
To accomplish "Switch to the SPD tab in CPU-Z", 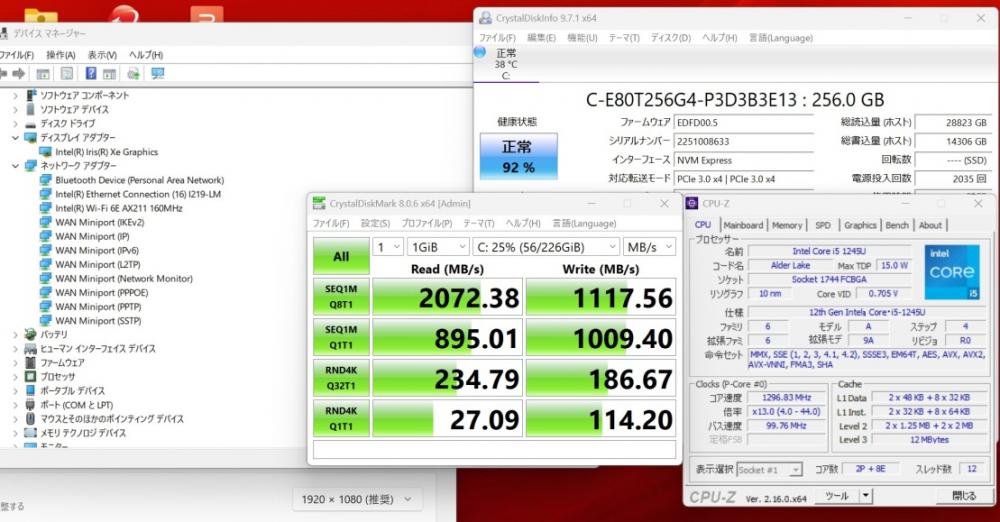I will pos(823,225).
